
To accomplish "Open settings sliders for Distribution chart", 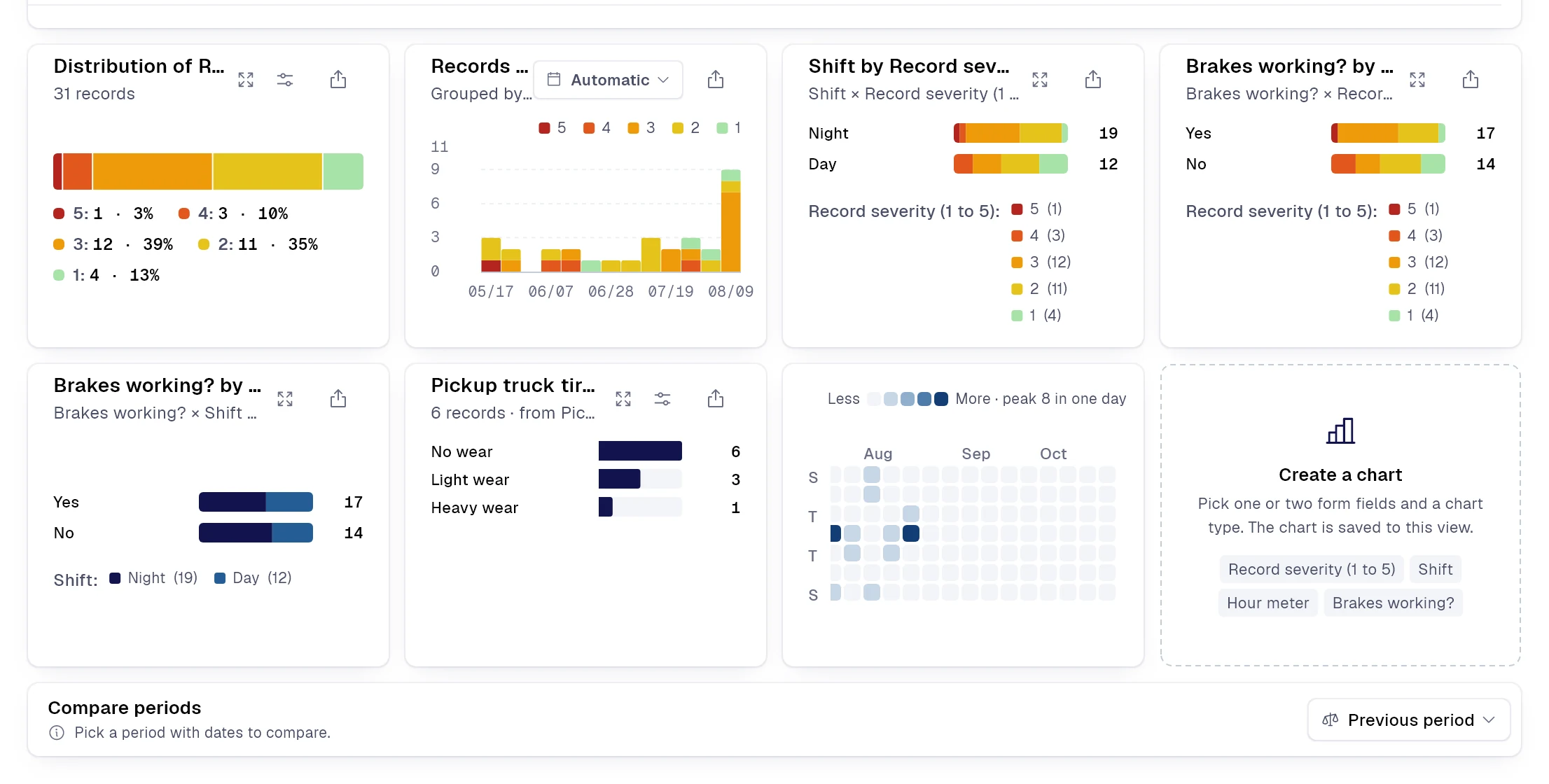I will click(285, 80).
